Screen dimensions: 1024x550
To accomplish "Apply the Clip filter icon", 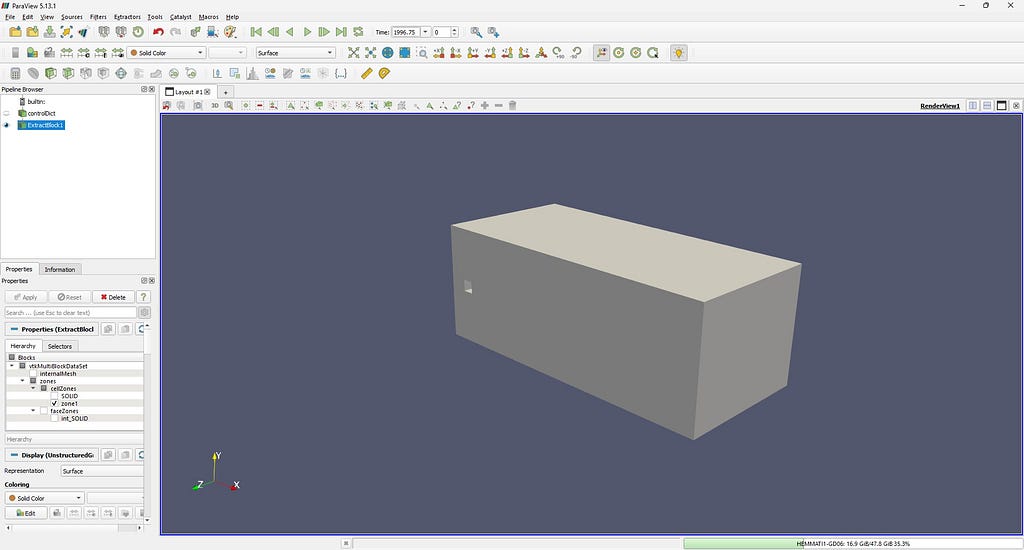I will tap(50, 73).
